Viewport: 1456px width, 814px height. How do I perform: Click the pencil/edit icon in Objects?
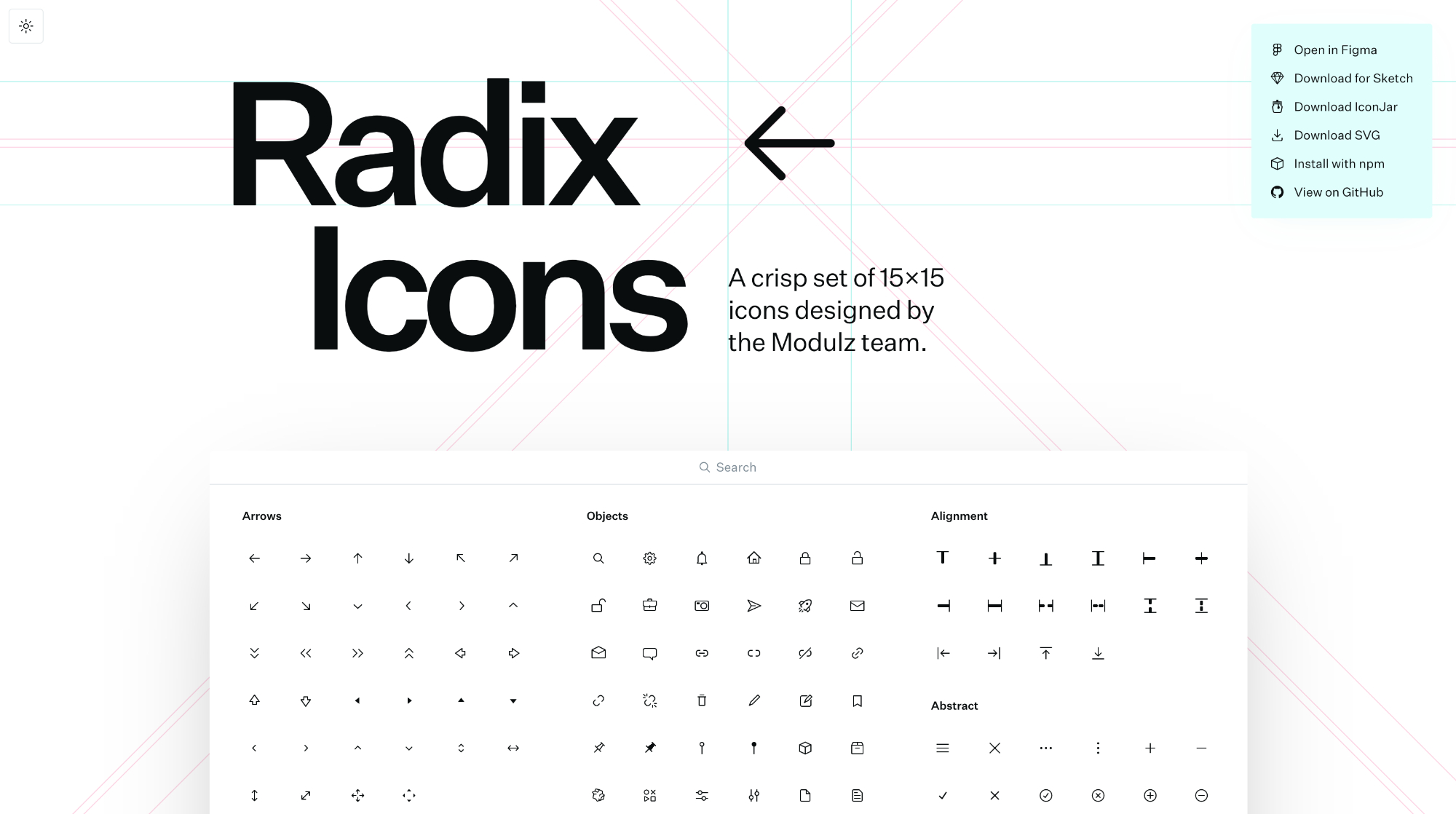[754, 700]
